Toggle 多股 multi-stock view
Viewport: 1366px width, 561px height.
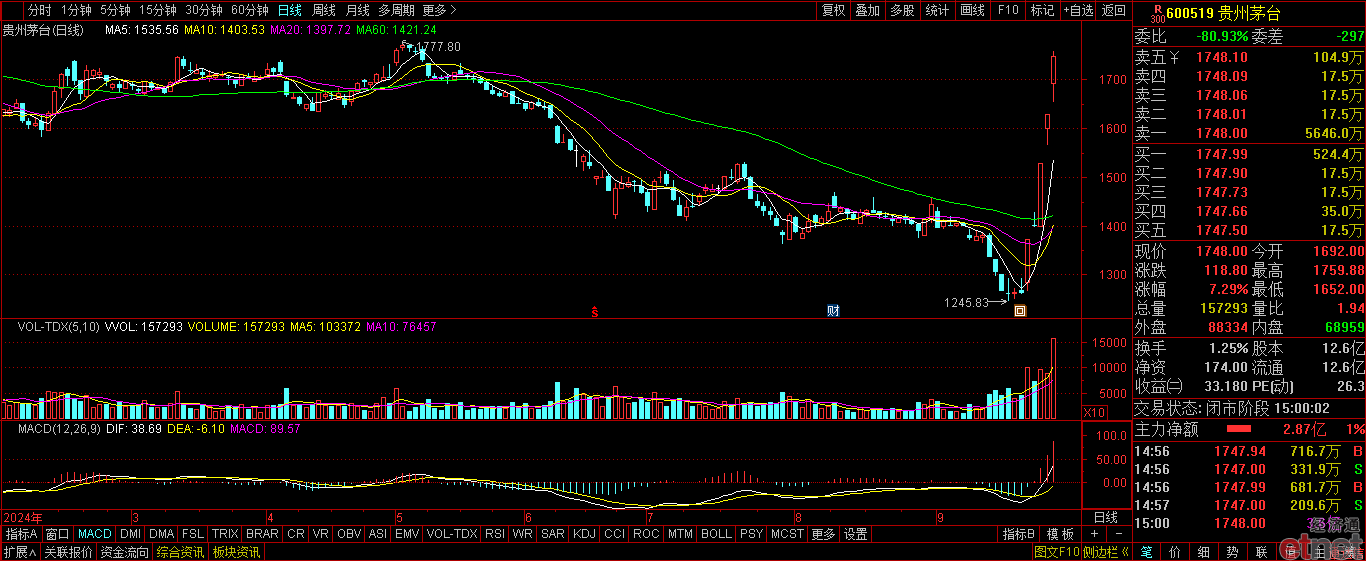point(902,10)
